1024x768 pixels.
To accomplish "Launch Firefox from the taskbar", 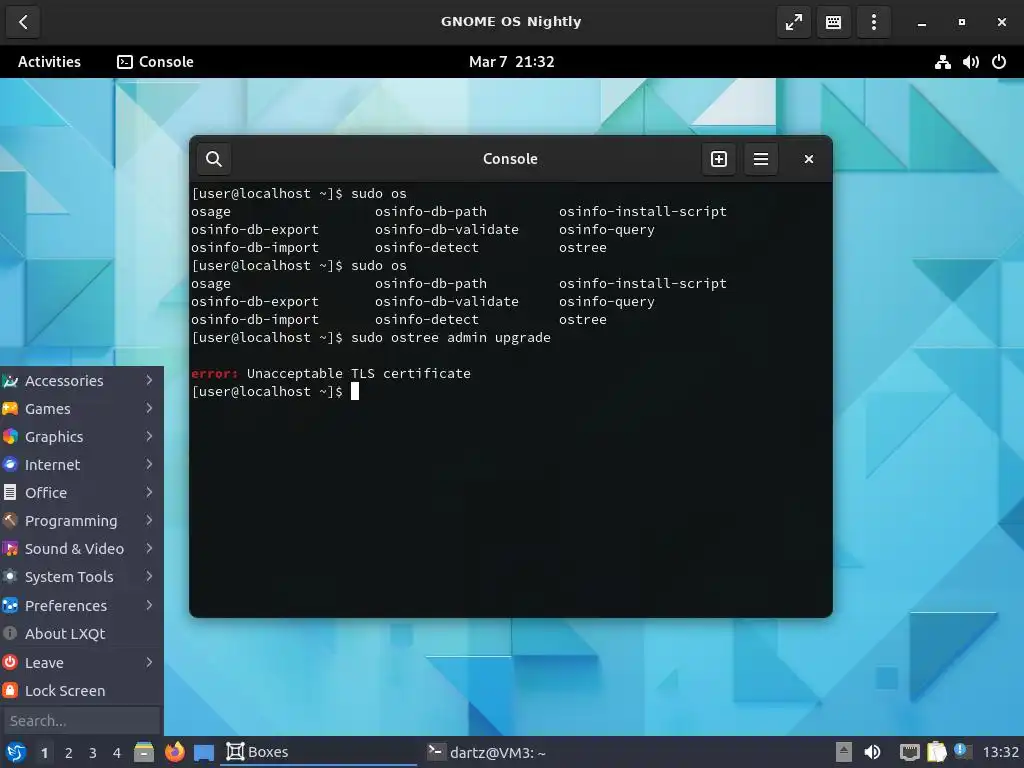I will tap(174, 752).
